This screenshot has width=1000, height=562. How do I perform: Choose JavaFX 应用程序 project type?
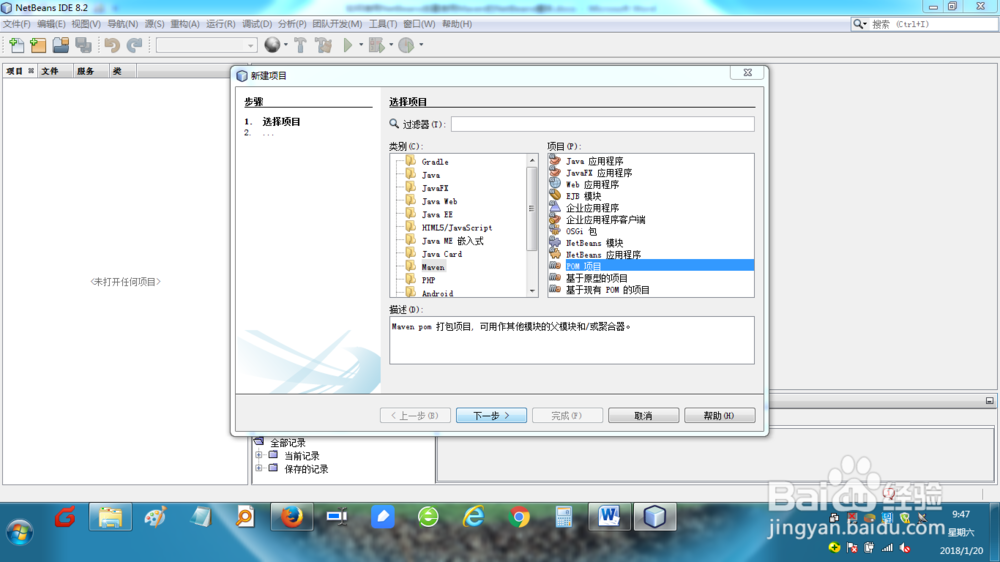599,173
